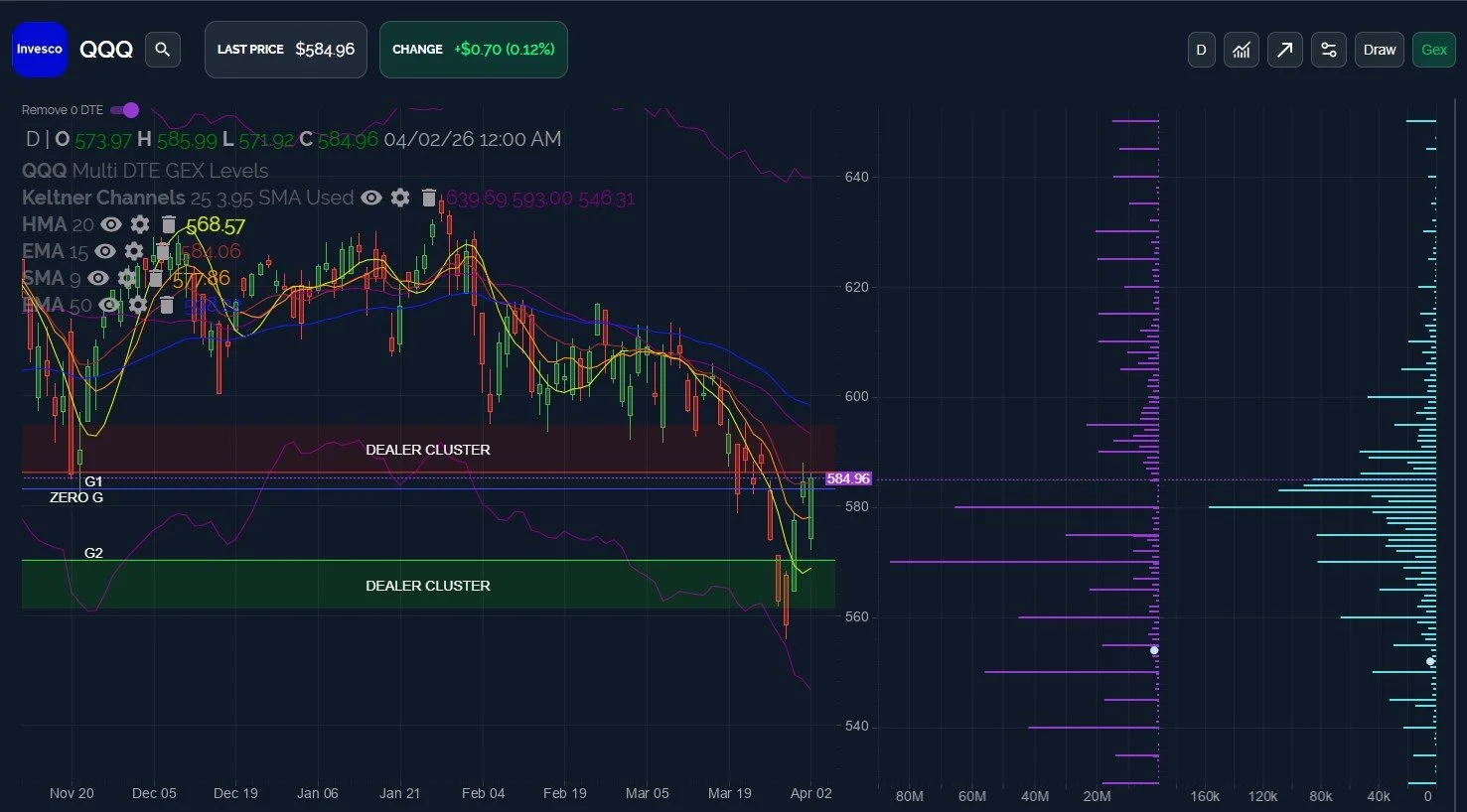
Task: Click the SMA 577.86 value
Action: pyautogui.click(x=201, y=279)
